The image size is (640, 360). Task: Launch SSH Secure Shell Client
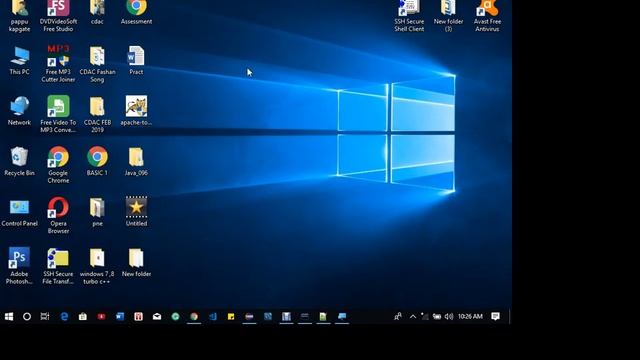point(409,16)
